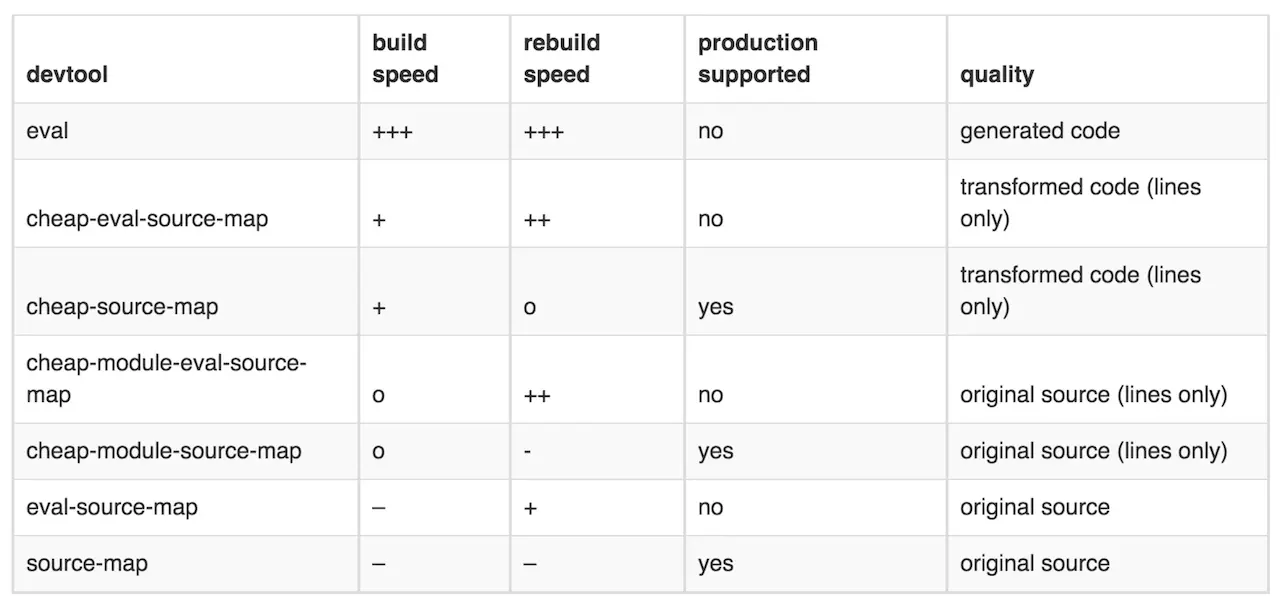Select 'yes' in the cheap-module-source-map row
1280x607 pixels.
pyautogui.click(x=716, y=451)
